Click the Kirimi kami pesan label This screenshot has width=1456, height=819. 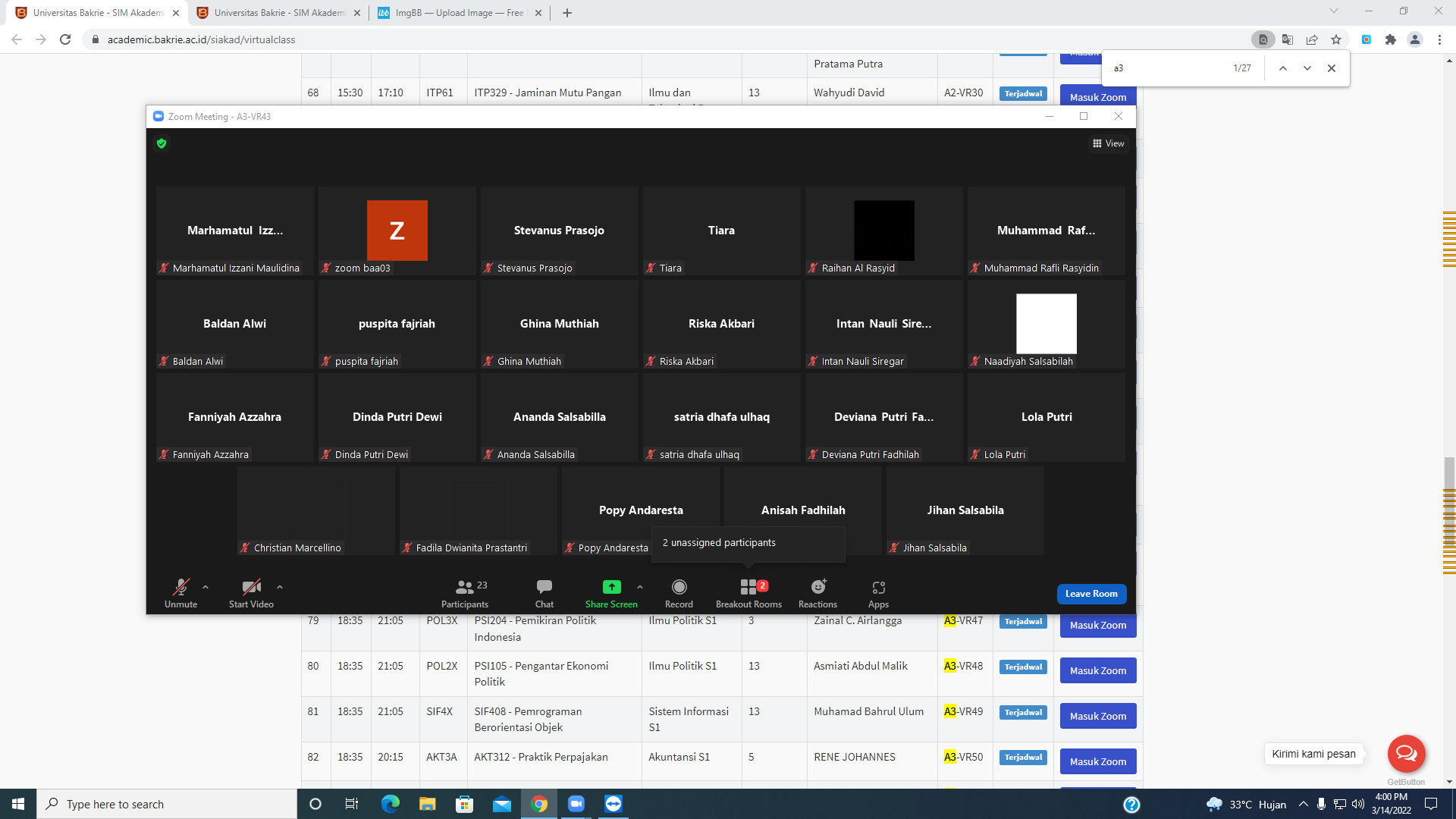(1313, 754)
